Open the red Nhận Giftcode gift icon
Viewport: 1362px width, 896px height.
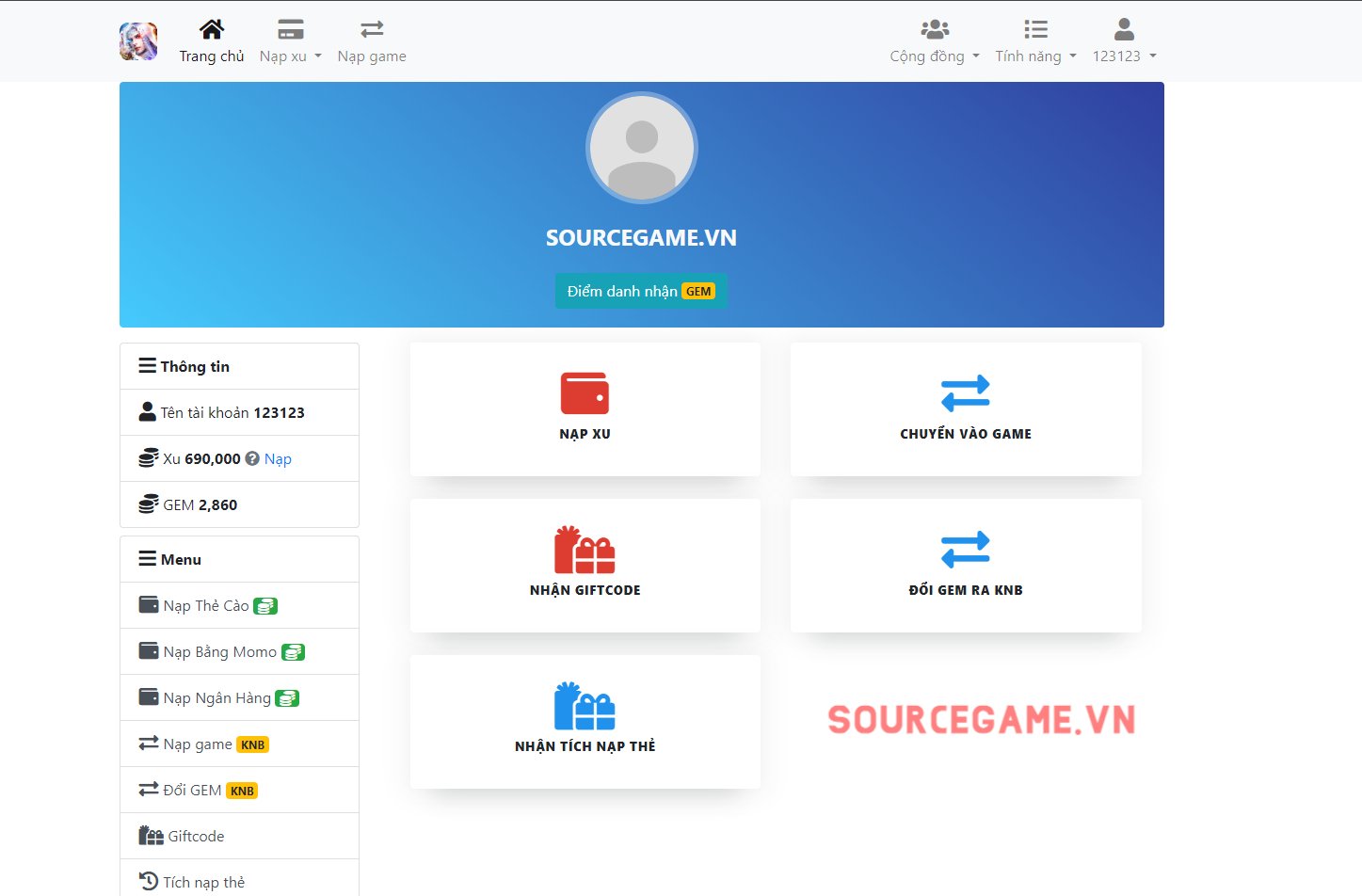pyautogui.click(x=585, y=550)
